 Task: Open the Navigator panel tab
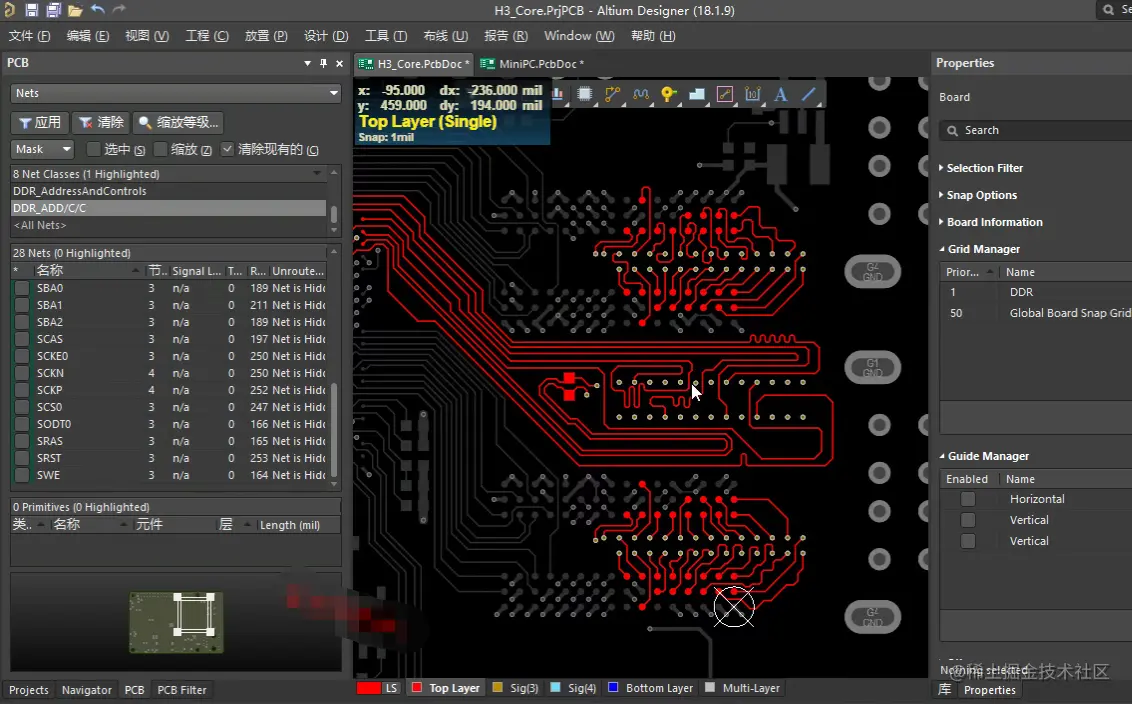click(x=87, y=690)
